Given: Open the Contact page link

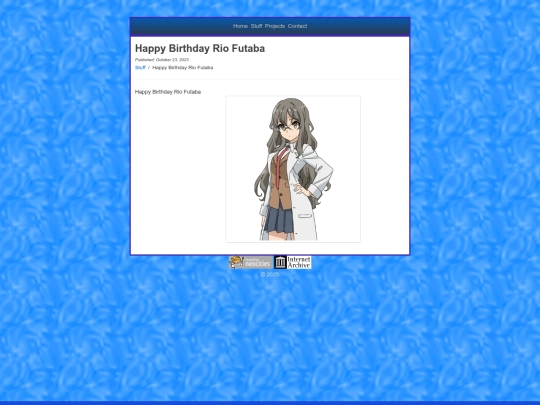Looking at the screenshot, I should [x=297, y=26].
